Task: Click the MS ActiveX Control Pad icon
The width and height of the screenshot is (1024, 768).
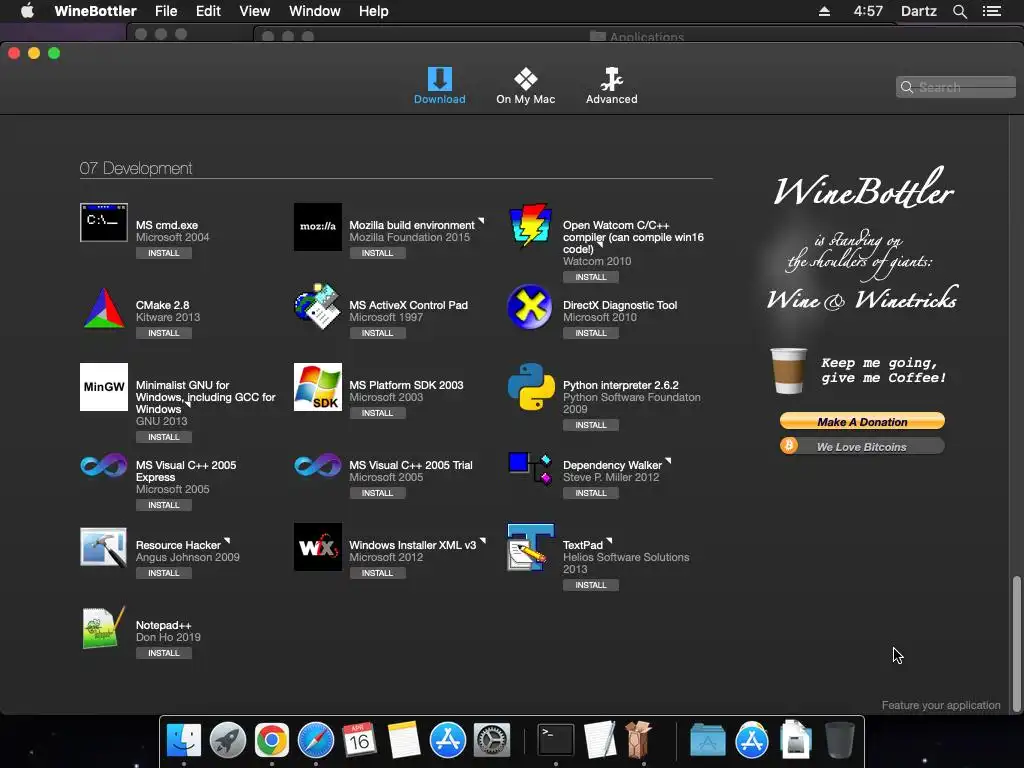Action: (317, 306)
